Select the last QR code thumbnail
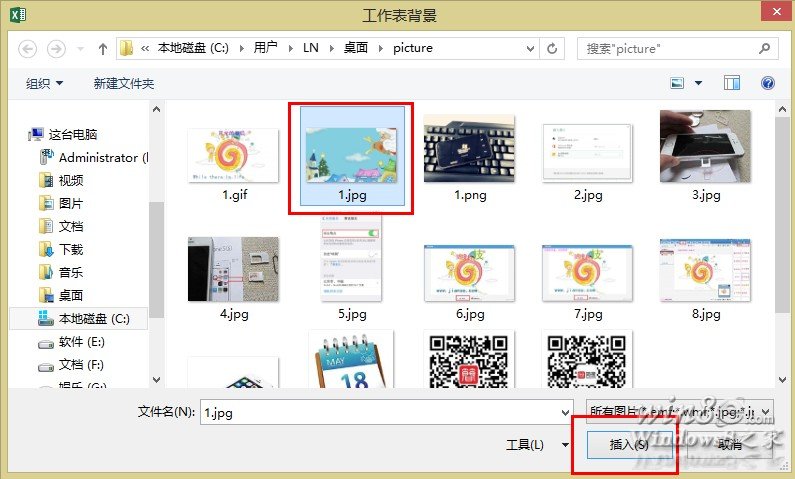The width and height of the screenshot is (795, 479). (588, 359)
